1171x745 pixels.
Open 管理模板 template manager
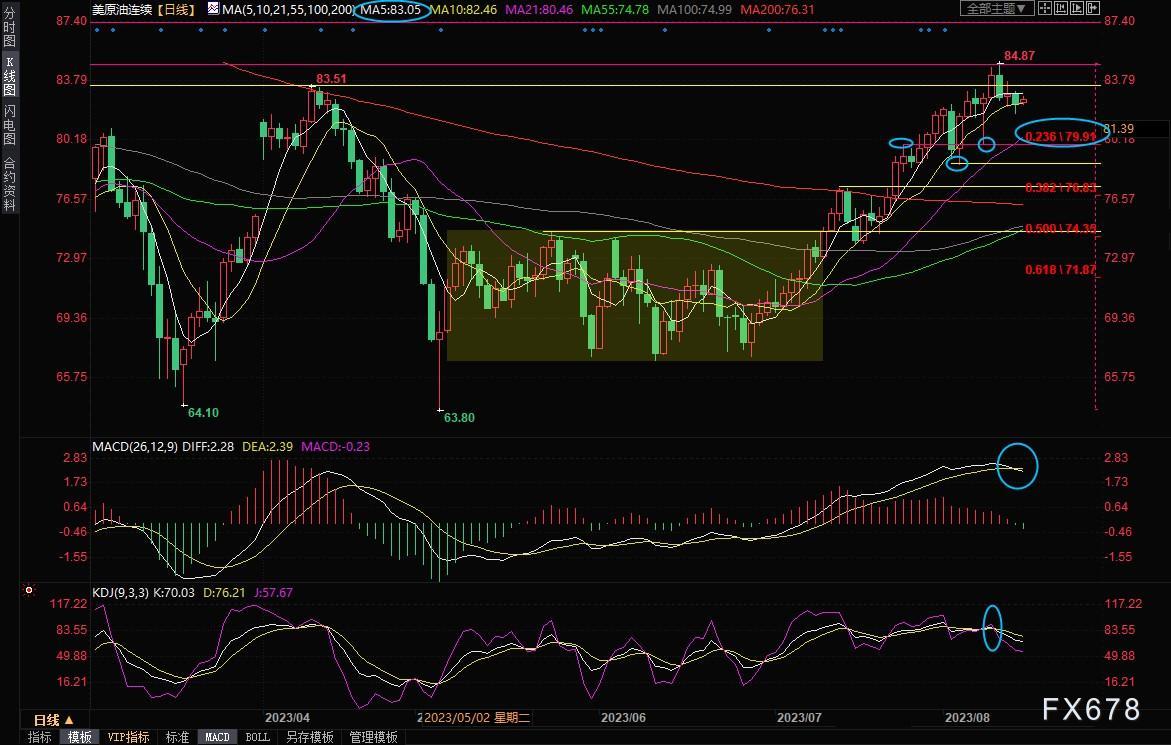(x=373, y=737)
